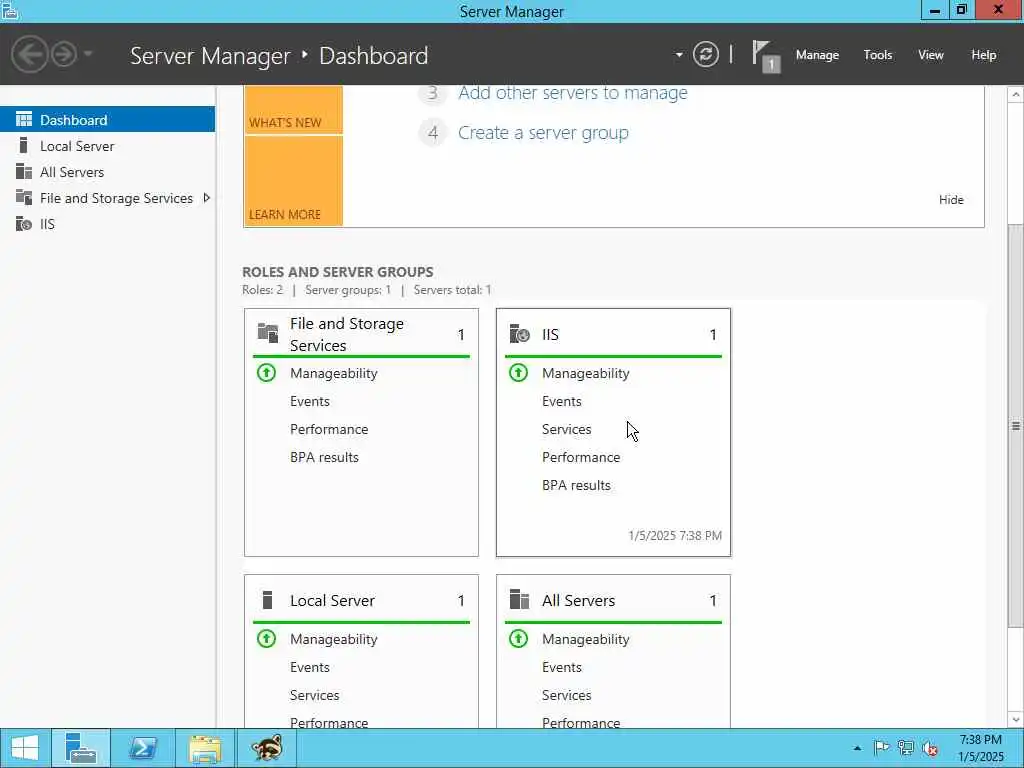The width and height of the screenshot is (1024, 768).
Task: Refresh the Server Manager dashboard
Action: click(x=706, y=54)
